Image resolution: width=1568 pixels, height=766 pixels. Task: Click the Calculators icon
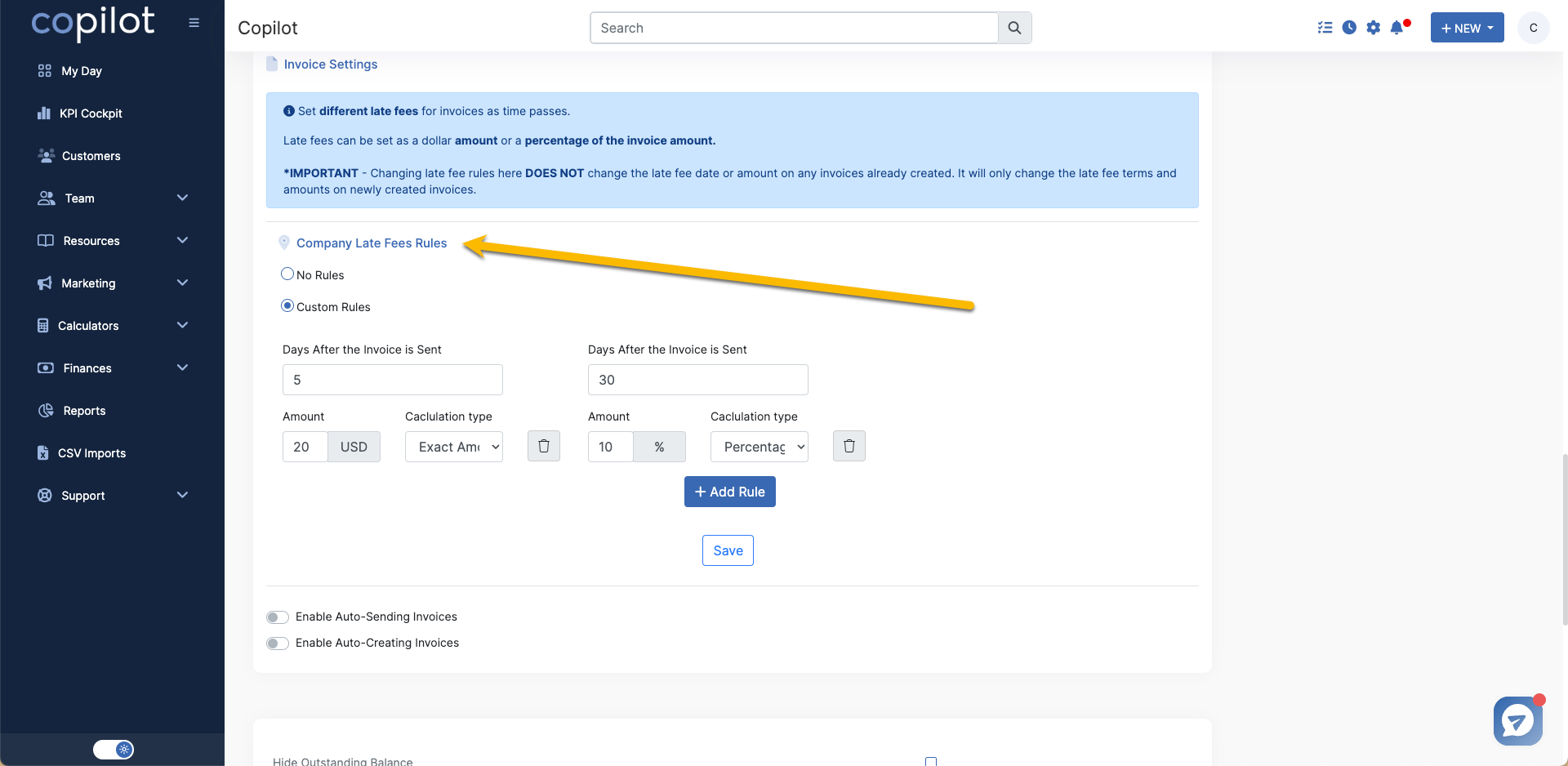coord(43,325)
